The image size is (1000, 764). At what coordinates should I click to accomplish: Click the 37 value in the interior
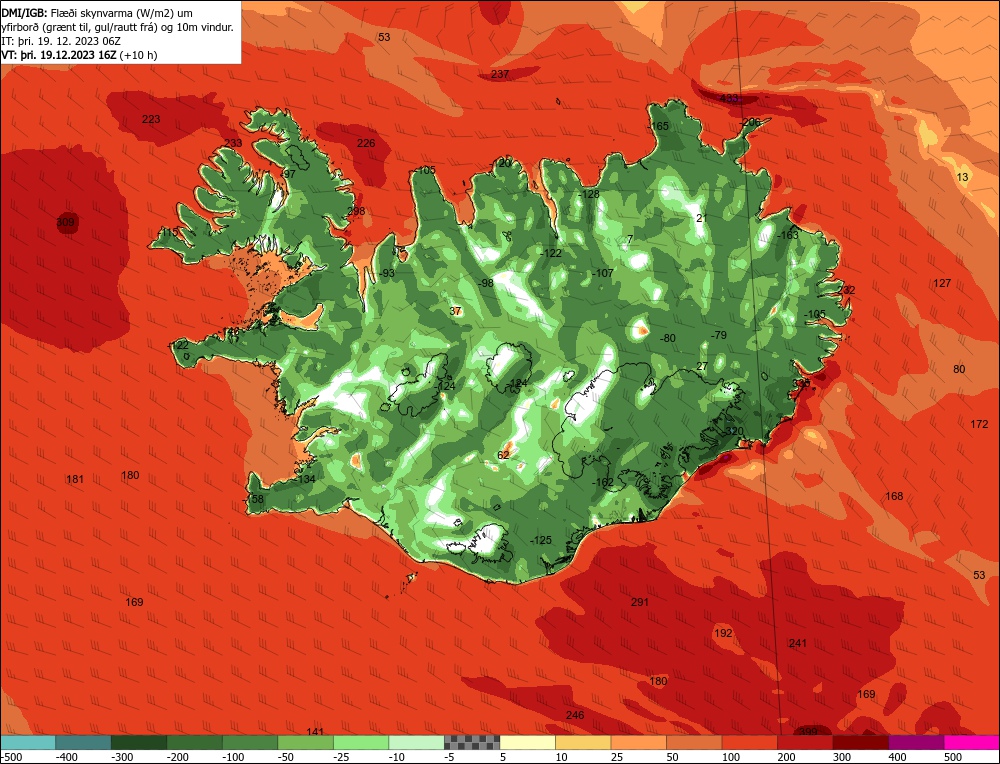[455, 311]
